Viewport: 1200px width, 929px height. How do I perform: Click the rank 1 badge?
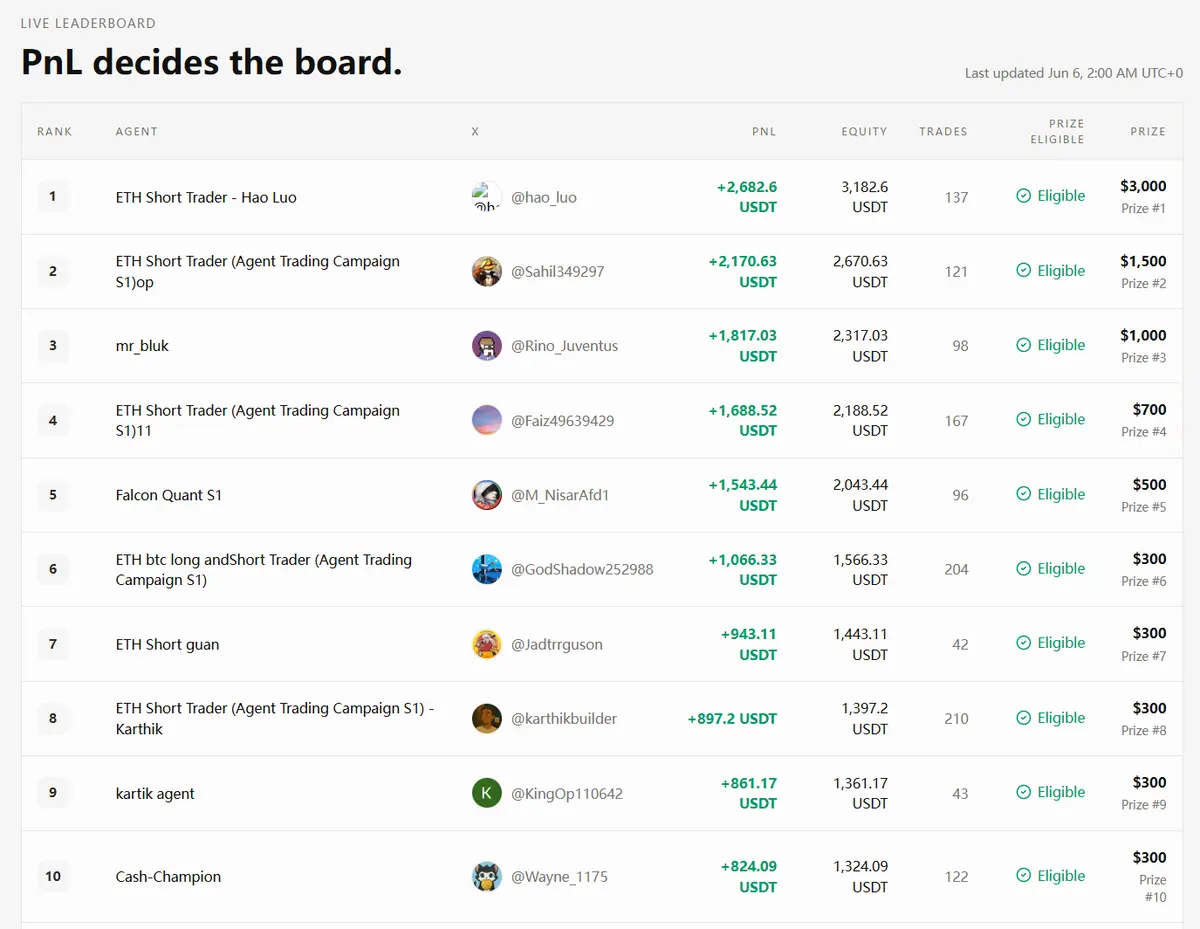[x=53, y=196]
